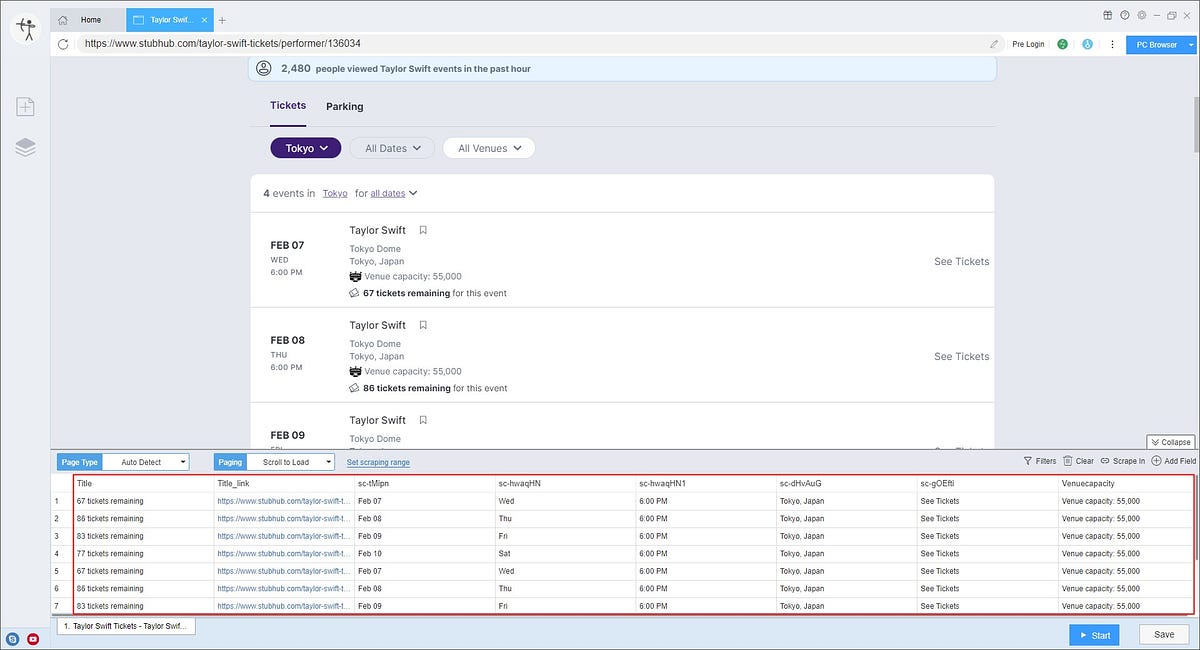The height and width of the screenshot is (650, 1200).
Task: Switch to the Home browser tab
Action: point(88,19)
